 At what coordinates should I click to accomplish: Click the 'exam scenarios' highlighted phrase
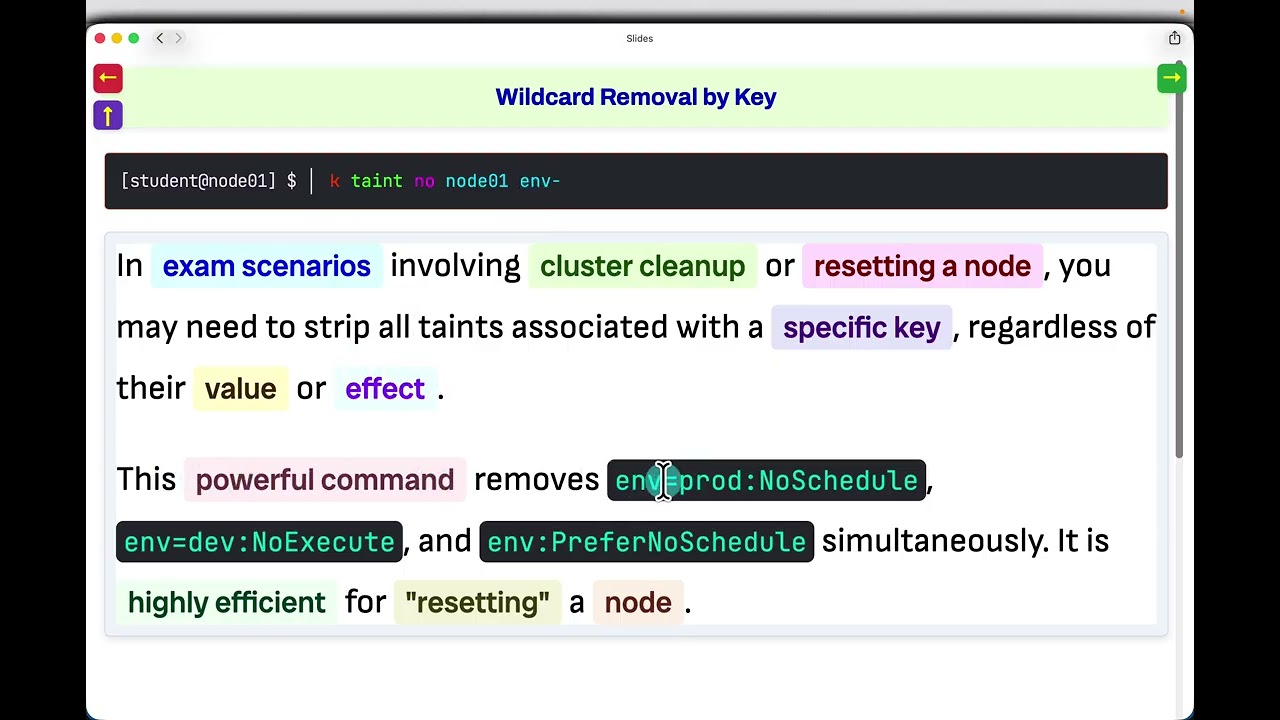point(267,266)
